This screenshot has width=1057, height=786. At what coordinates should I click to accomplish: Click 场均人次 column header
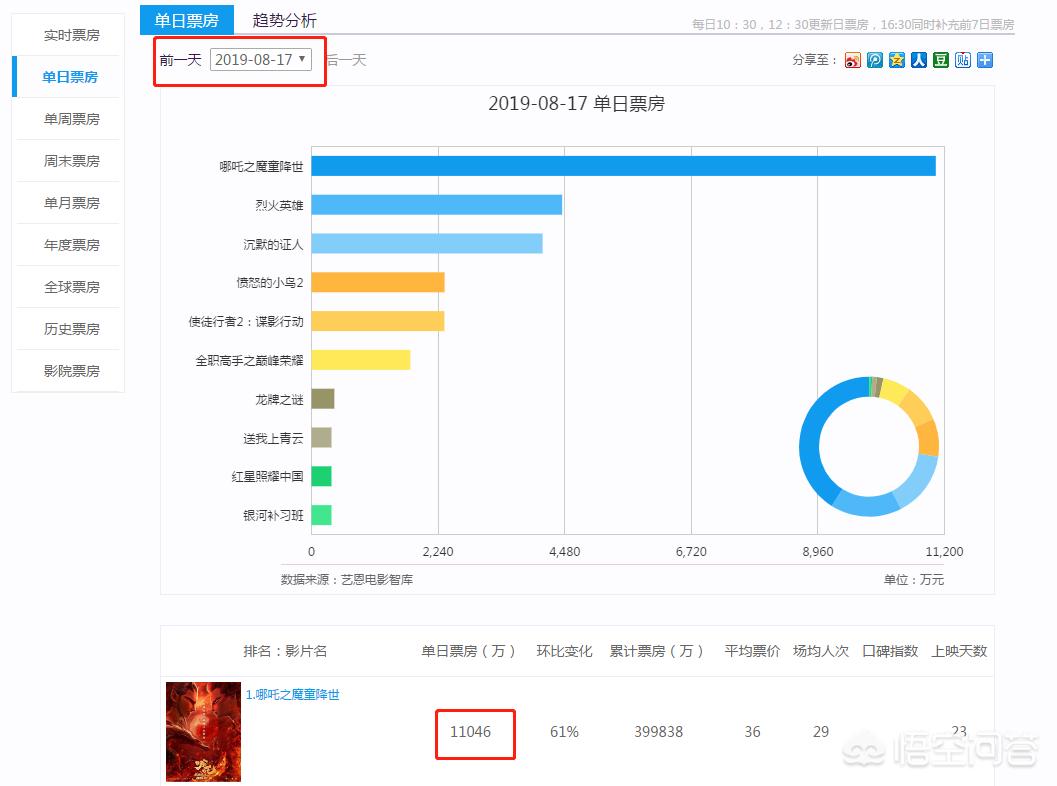(821, 651)
